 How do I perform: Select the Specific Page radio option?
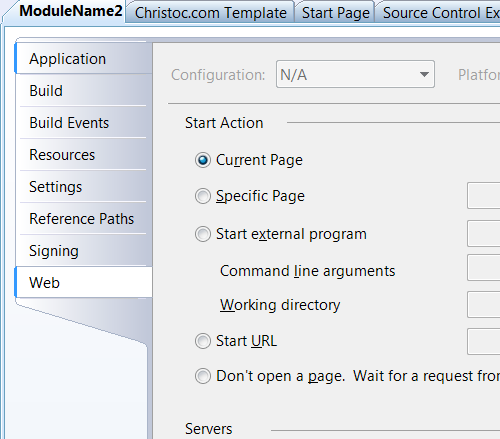point(203,196)
